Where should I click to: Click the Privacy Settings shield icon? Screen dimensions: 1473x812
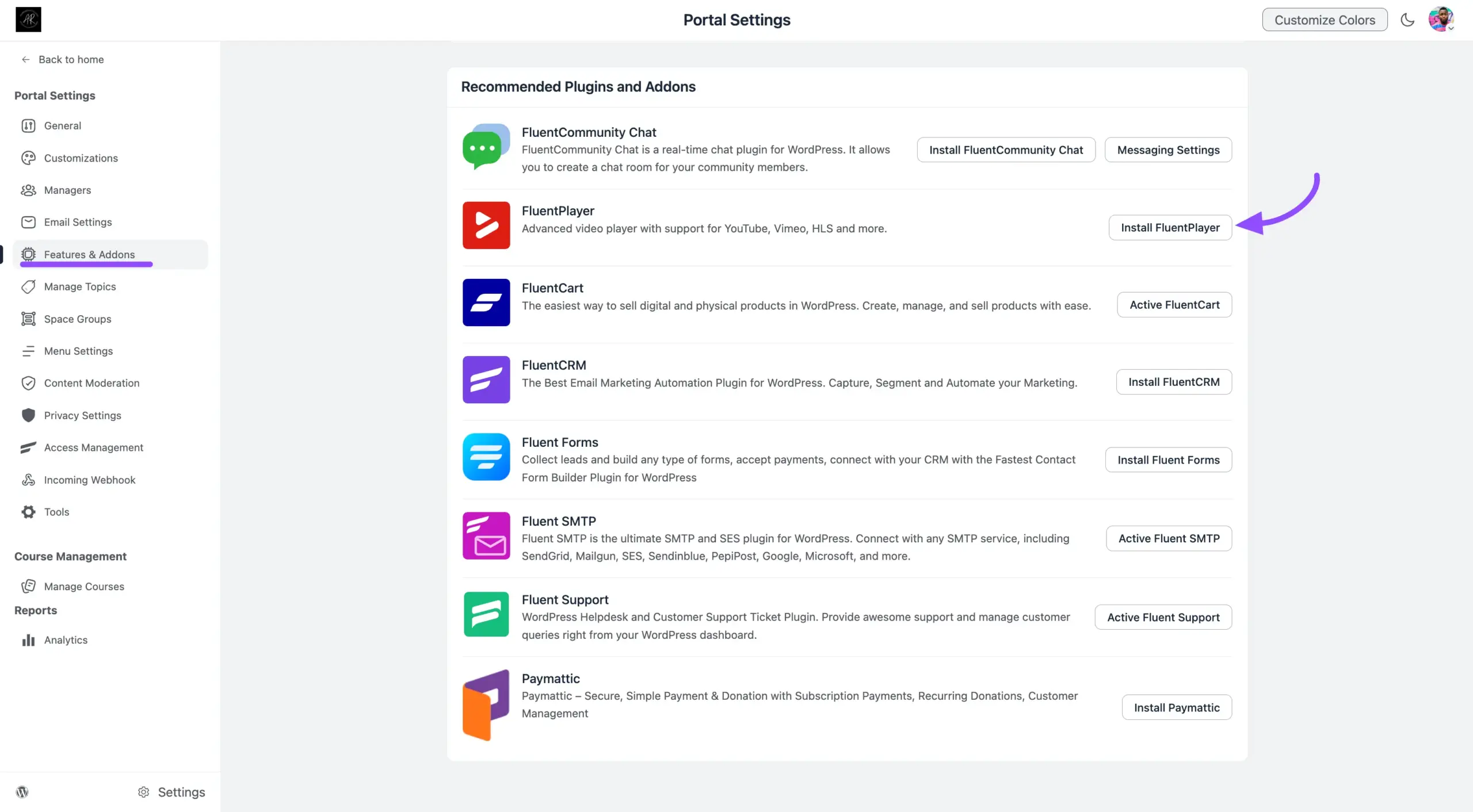[x=28, y=415]
